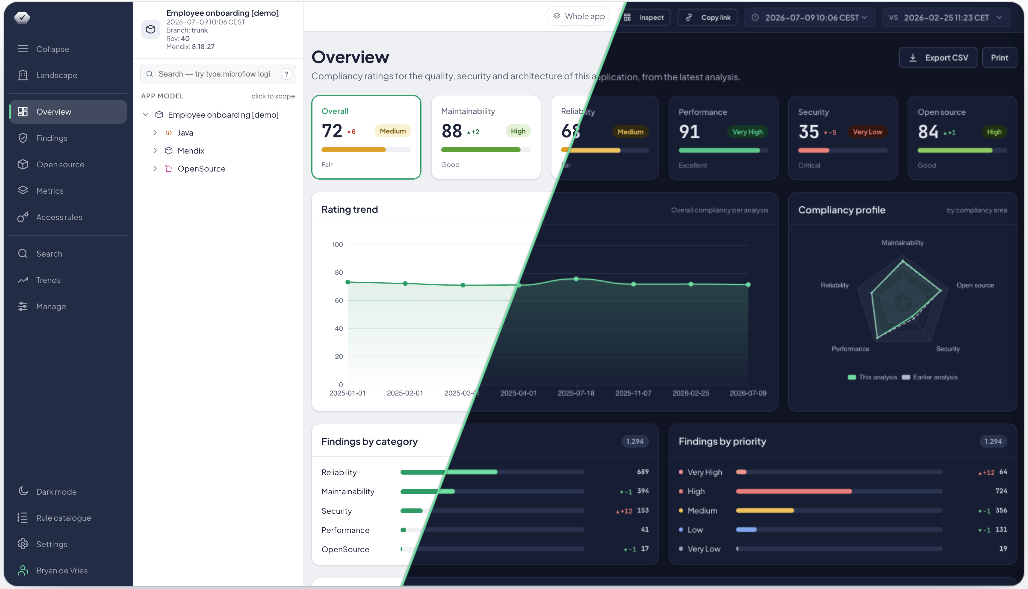Select the Open source 84 rating card
1028x589 pixels.
(962, 138)
